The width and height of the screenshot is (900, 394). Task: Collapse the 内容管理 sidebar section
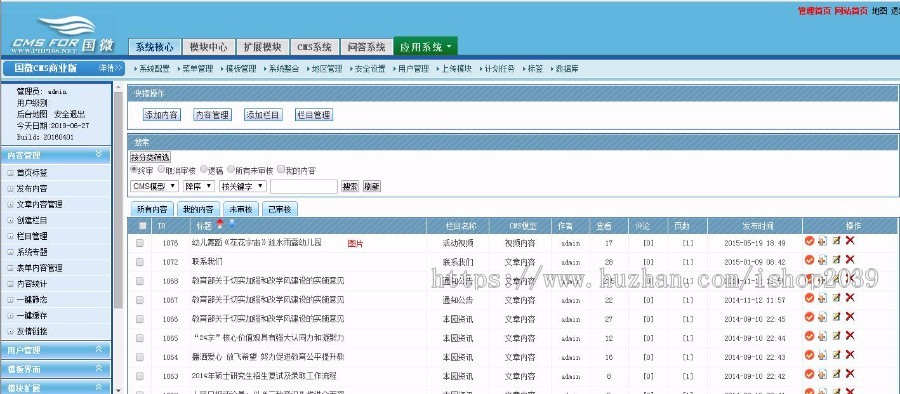tap(56, 155)
